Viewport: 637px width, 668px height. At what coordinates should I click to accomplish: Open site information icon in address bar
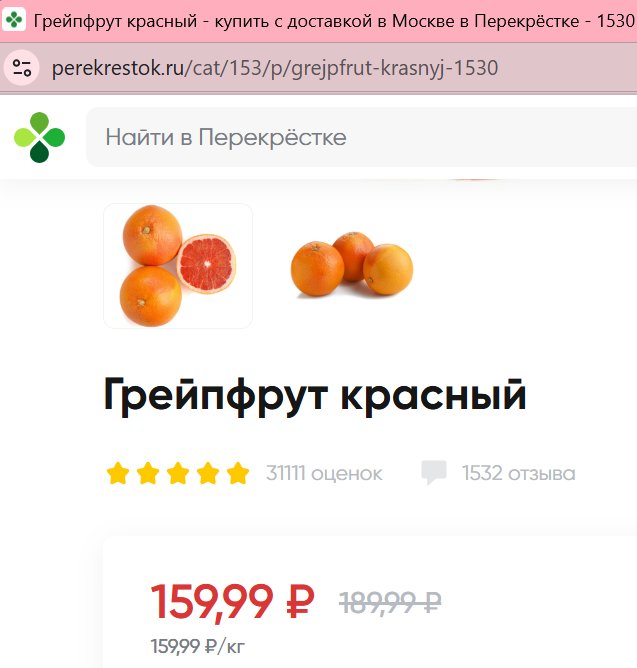[22, 68]
